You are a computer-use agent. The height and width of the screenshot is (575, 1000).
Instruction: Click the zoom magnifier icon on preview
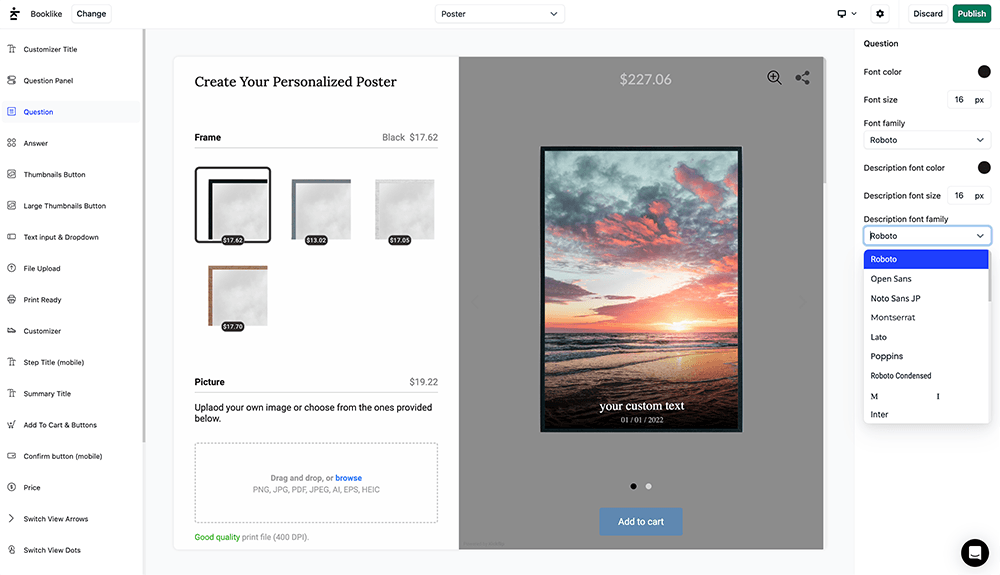click(774, 78)
